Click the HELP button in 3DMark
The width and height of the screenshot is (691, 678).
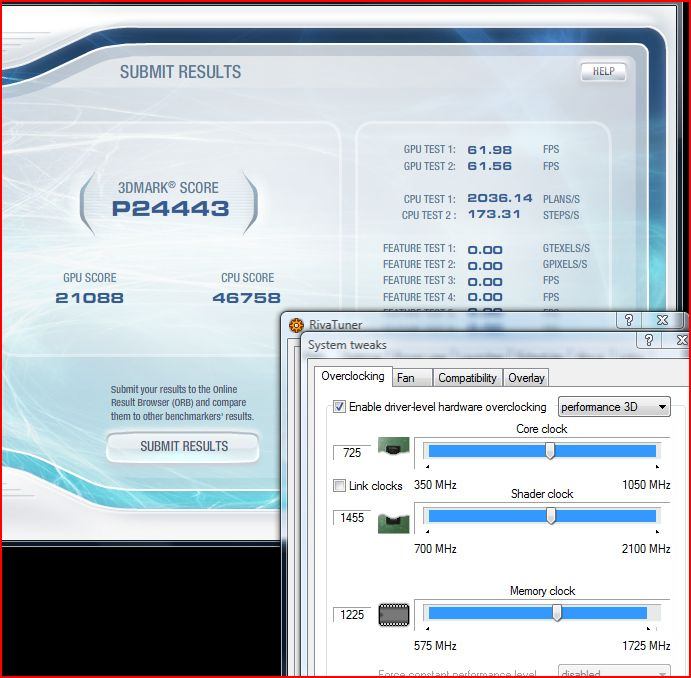point(603,71)
